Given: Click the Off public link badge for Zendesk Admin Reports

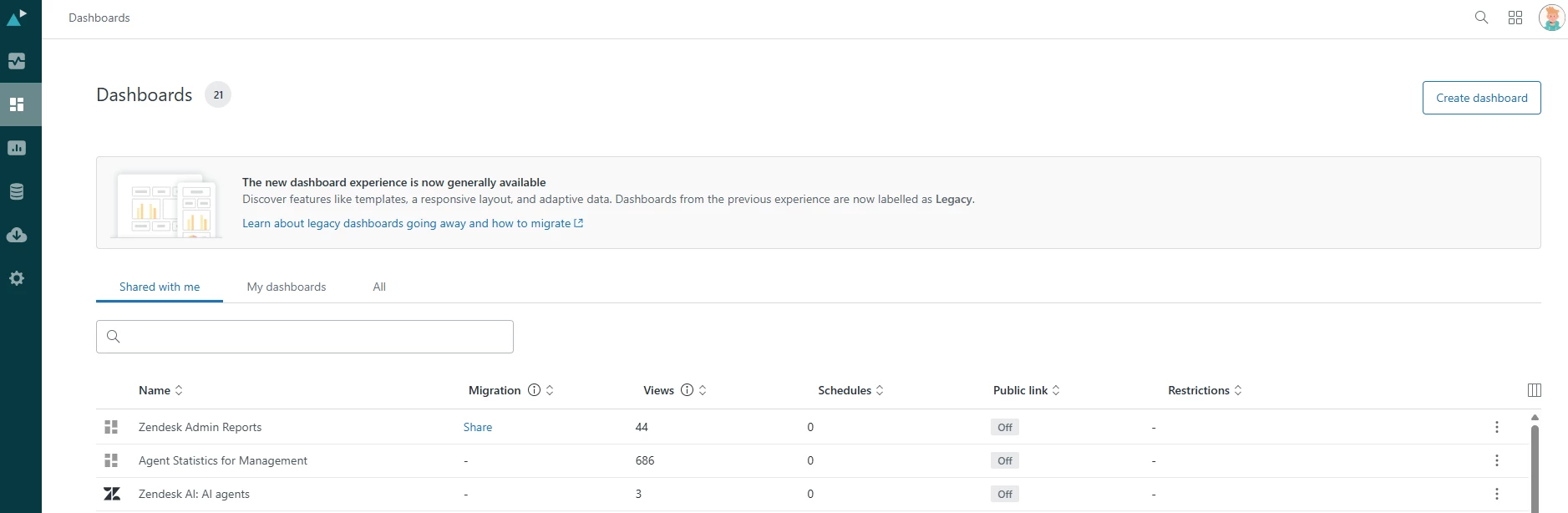Looking at the screenshot, I should coord(1004,427).
